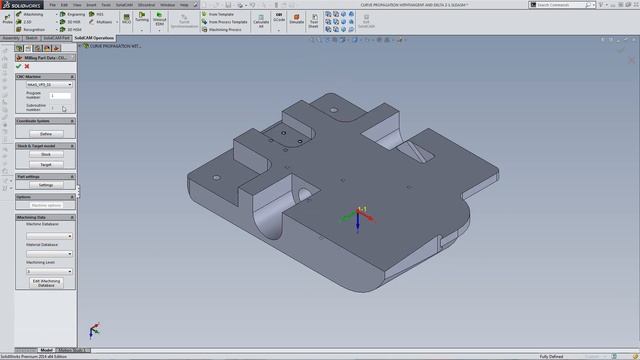This screenshot has height=360, width=640.
Task: Collapse the CNC-Machine section
Action: pos(72,77)
